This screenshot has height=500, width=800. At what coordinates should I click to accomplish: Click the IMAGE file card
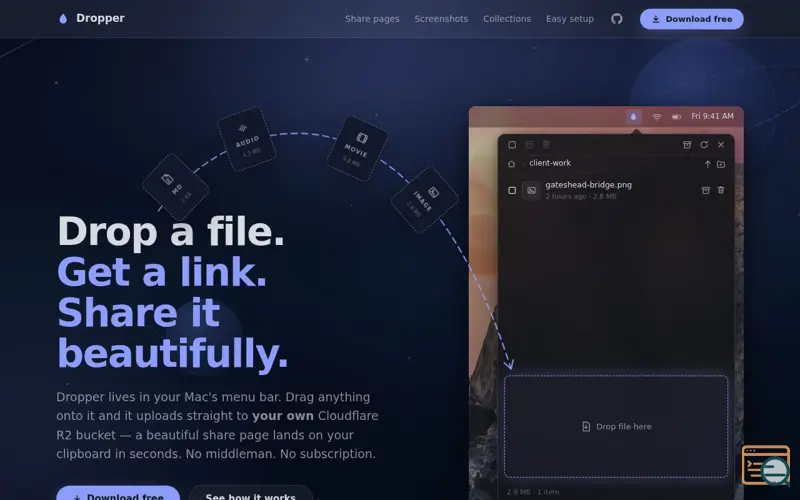[424, 200]
